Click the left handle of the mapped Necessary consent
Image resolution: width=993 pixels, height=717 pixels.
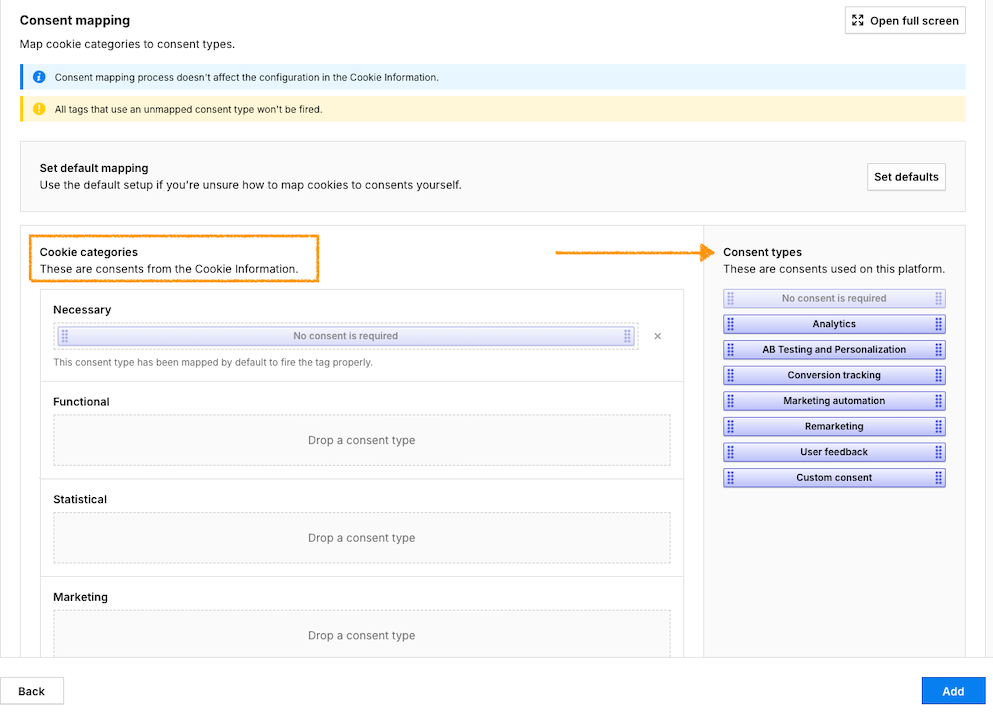coord(67,336)
